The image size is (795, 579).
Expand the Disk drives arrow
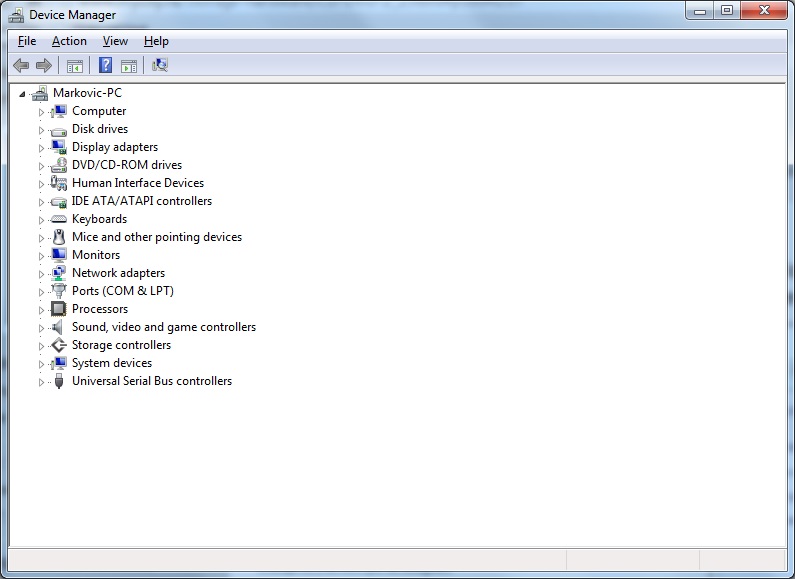coord(42,130)
